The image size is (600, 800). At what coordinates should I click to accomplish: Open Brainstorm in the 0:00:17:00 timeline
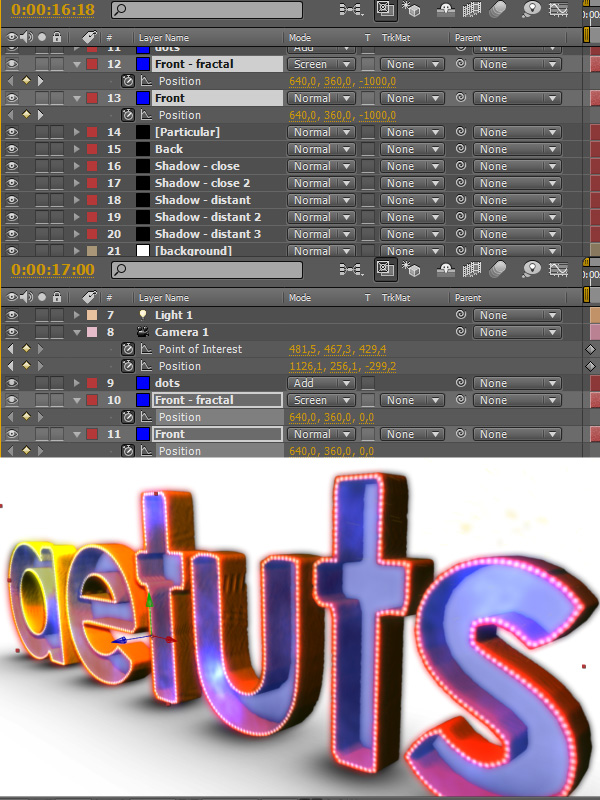pyautogui.click(x=531, y=270)
